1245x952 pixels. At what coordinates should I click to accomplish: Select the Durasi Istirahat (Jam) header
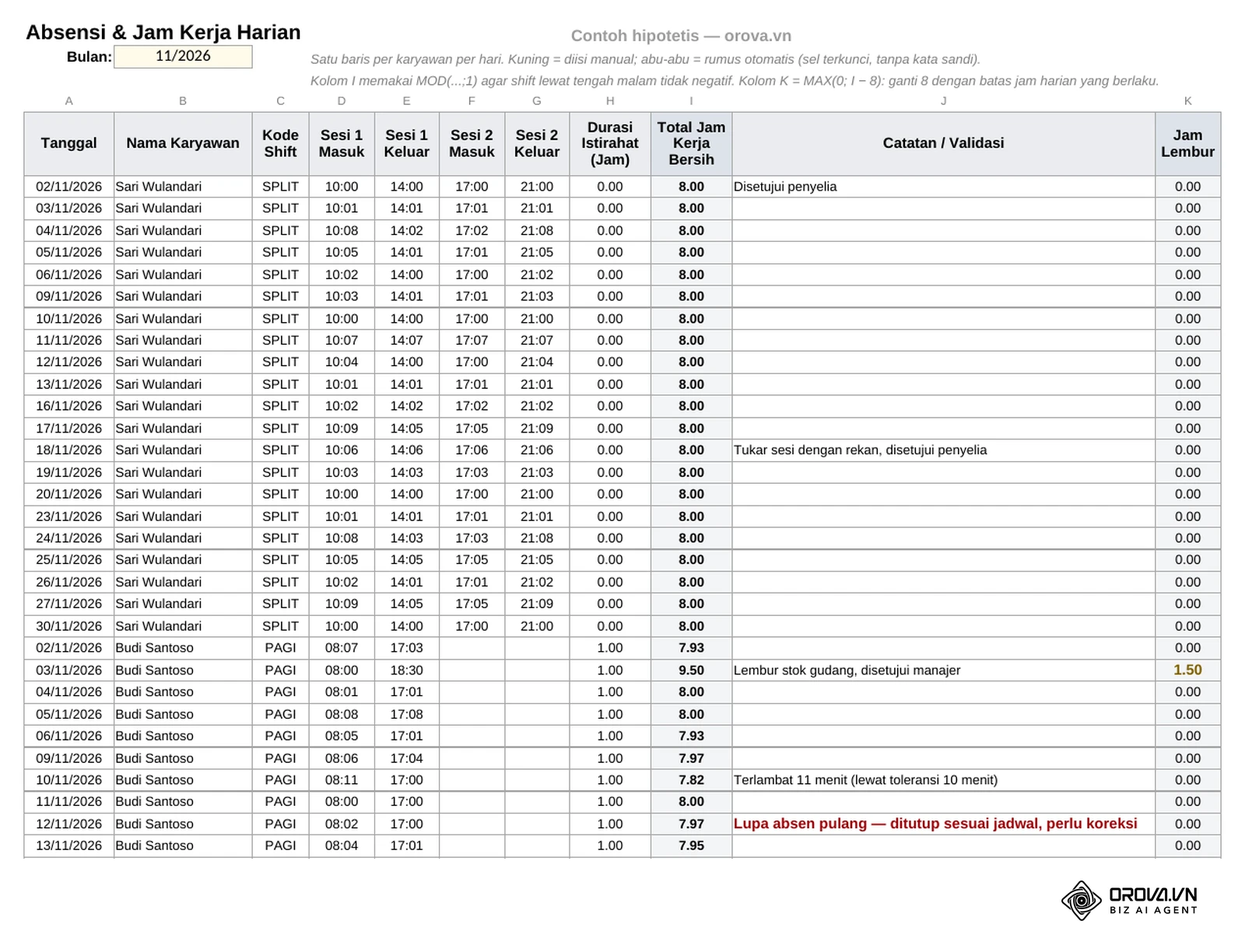pos(610,143)
